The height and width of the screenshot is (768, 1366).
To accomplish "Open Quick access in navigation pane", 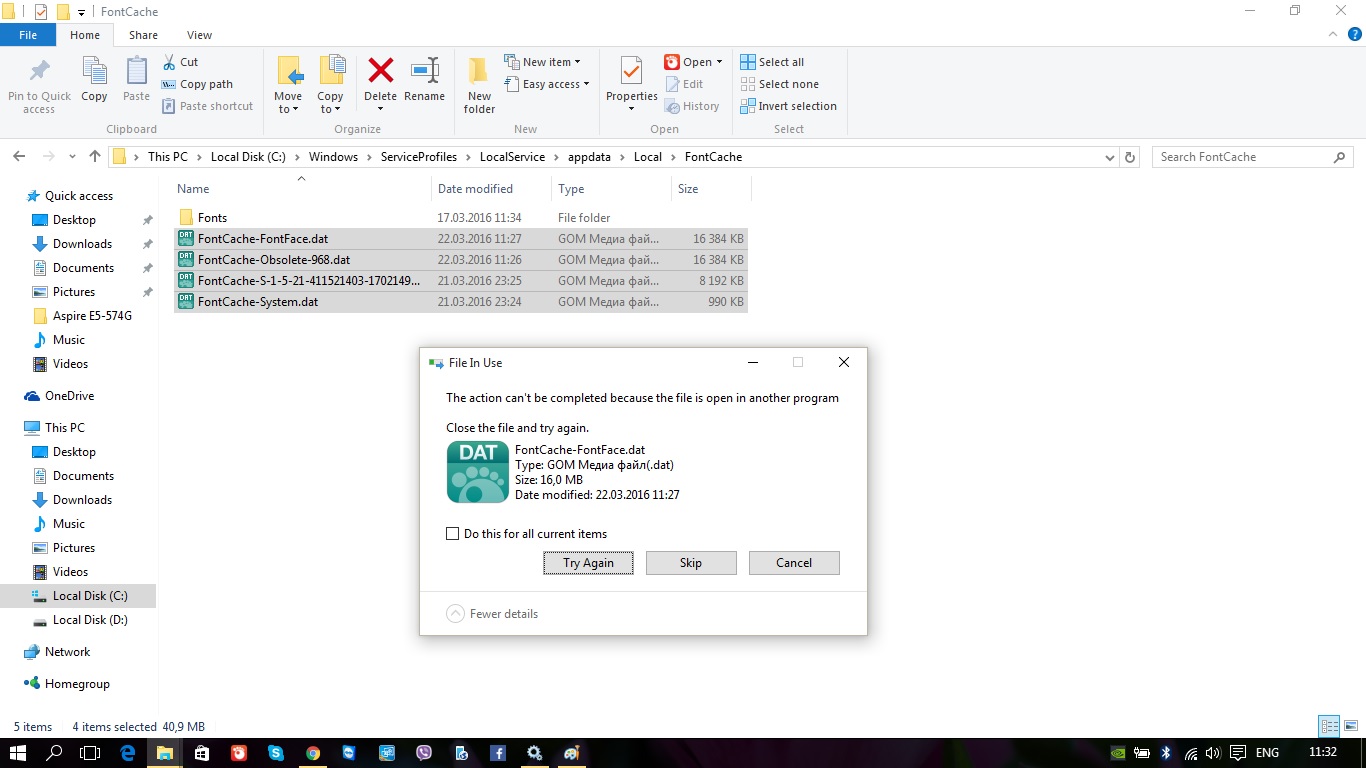I will point(79,196).
